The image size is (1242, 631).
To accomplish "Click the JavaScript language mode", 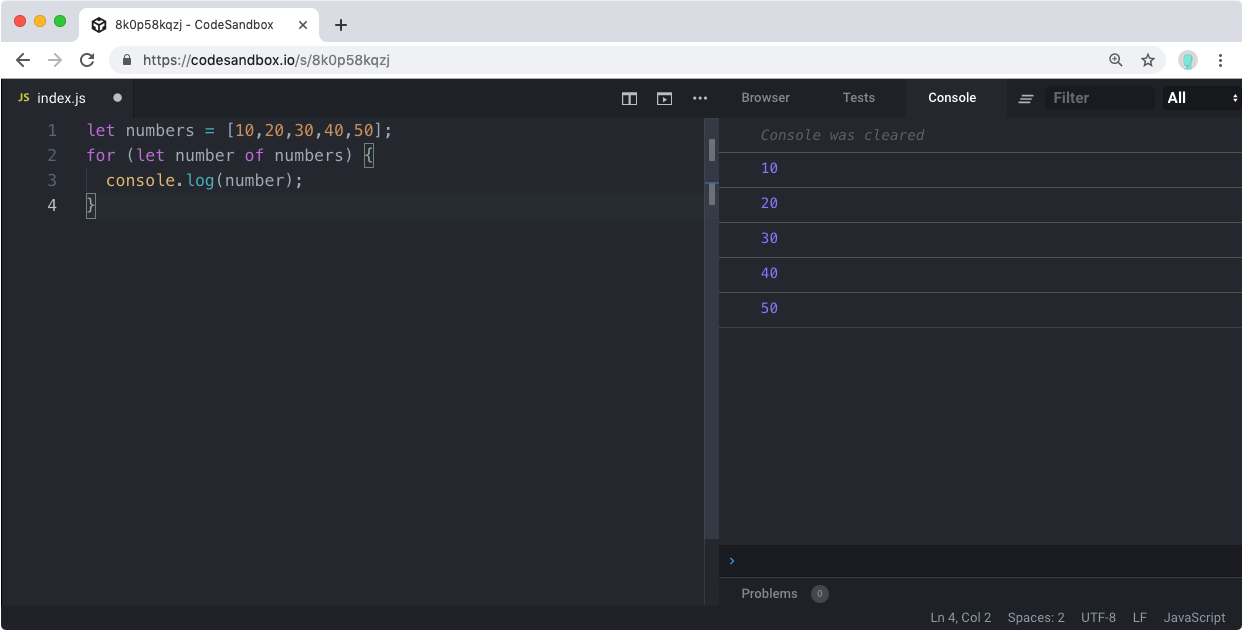I will (1194, 618).
